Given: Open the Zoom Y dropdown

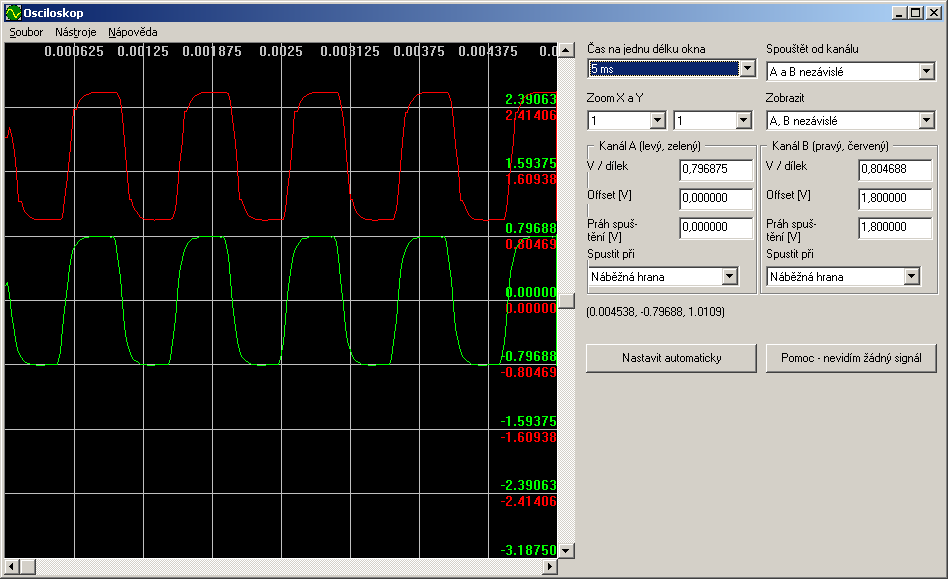Looking at the screenshot, I should (x=743, y=121).
